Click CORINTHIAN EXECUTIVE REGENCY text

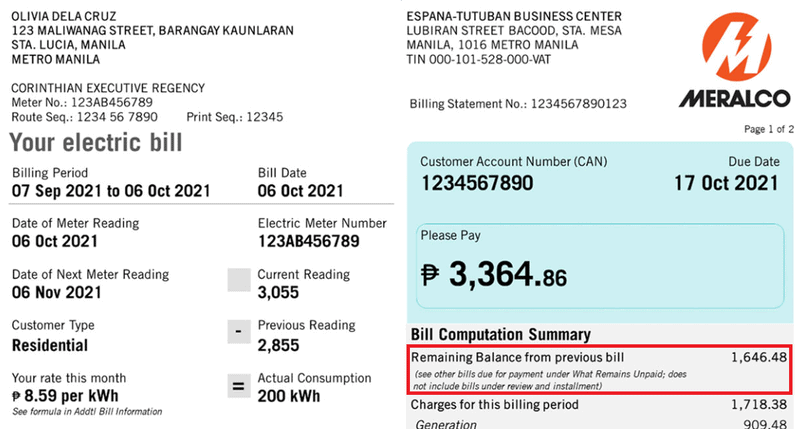[108, 88]
